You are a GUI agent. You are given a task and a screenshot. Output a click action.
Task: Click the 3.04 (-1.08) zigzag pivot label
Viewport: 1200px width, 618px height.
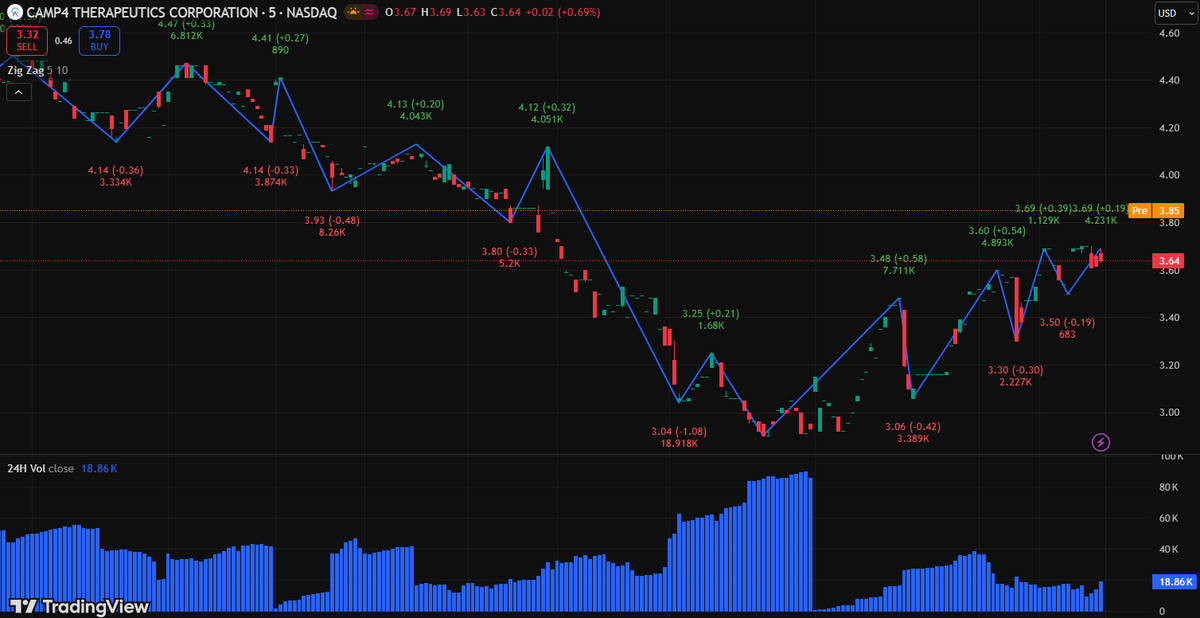point(679,431)
